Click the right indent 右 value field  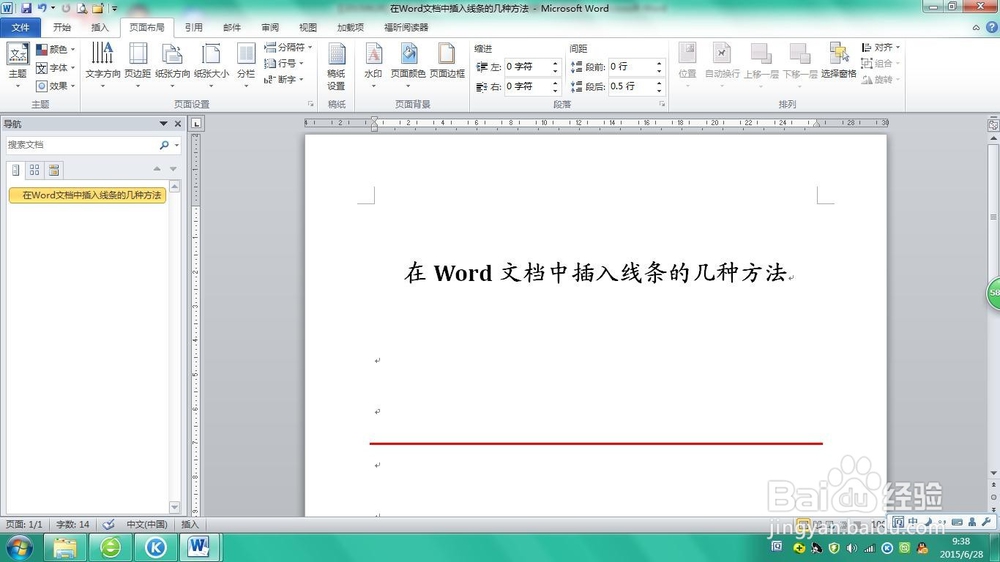pos(527,86)
